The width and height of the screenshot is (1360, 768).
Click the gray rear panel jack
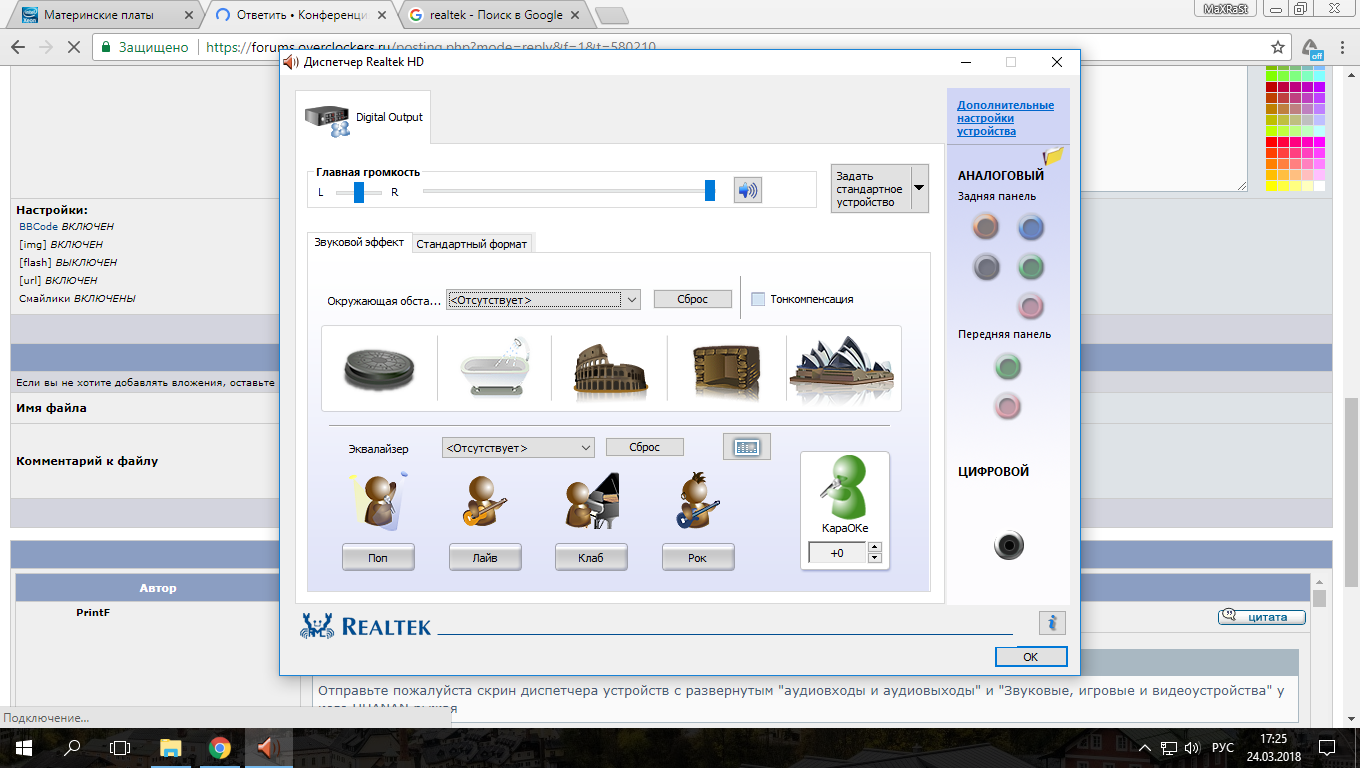(986, 267)
